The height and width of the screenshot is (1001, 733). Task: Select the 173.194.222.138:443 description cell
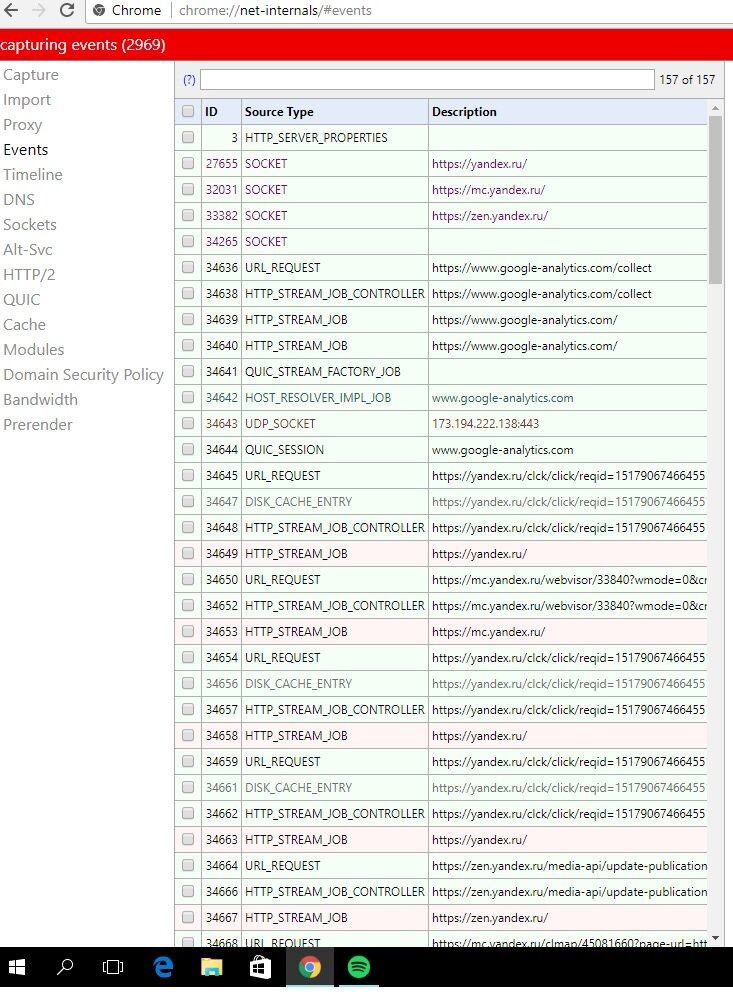[x=568, y=423]
